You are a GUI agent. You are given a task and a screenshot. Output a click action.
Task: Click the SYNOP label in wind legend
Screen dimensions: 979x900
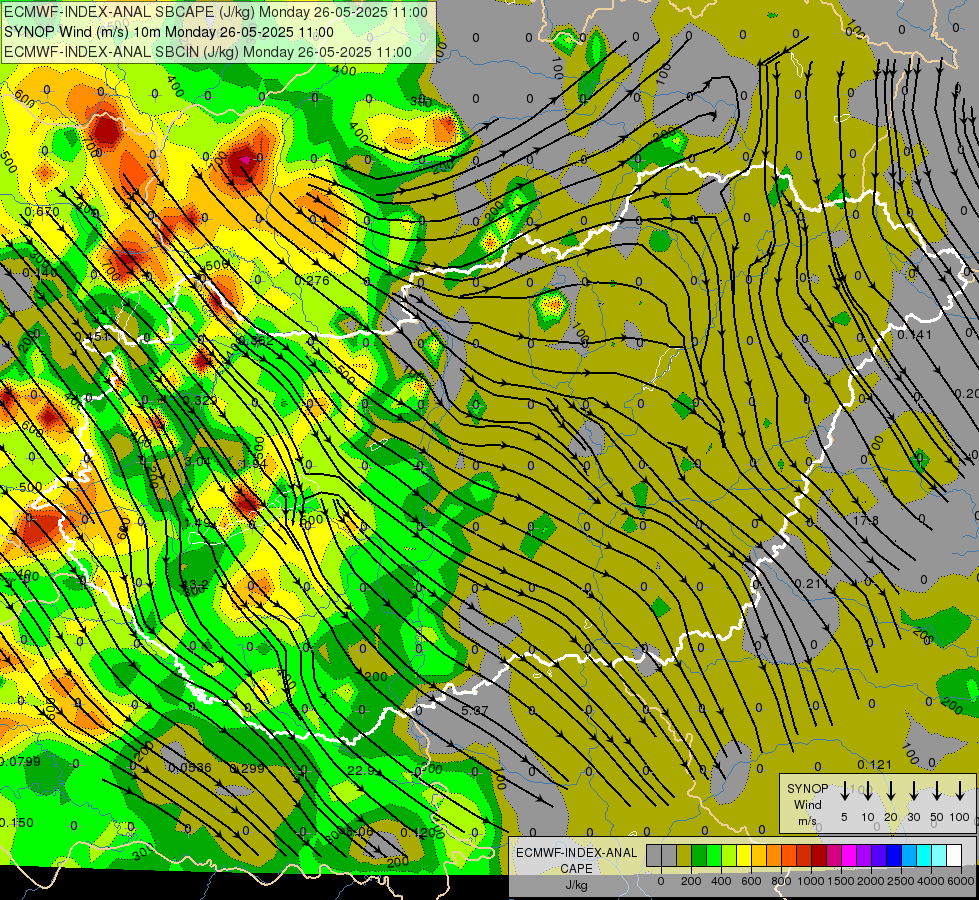click(x=807, y=789)
